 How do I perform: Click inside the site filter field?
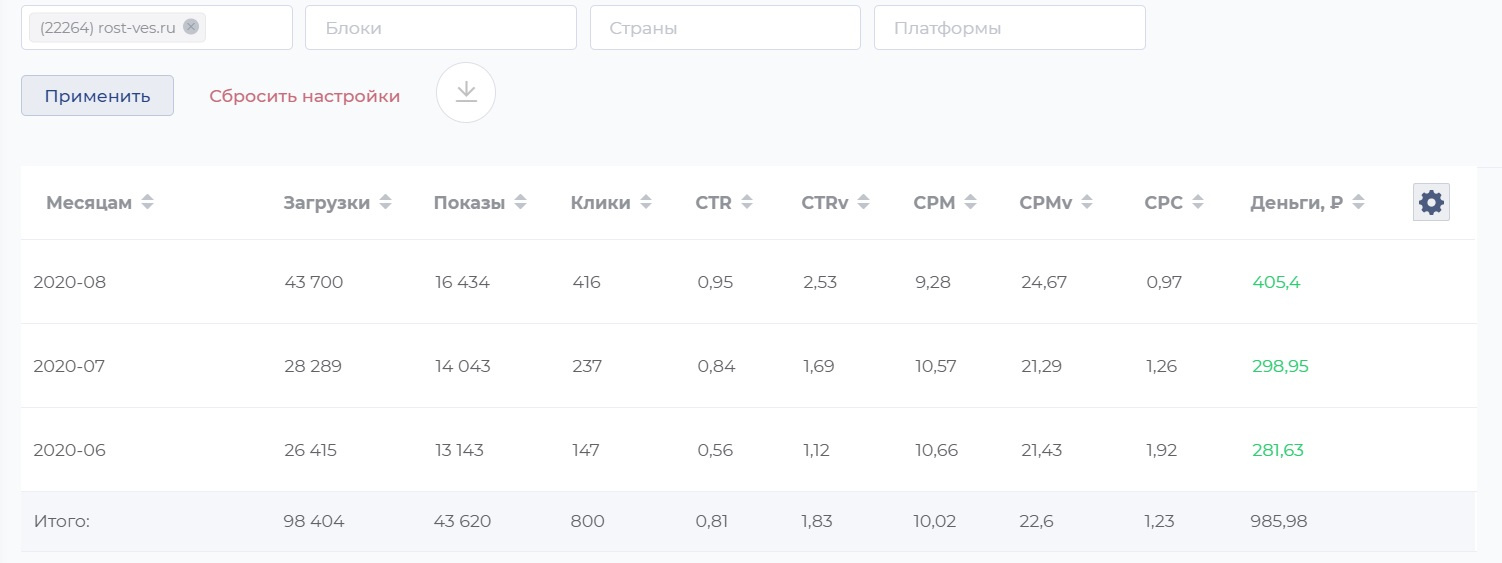pyautogui.click(x=248, y=28)
